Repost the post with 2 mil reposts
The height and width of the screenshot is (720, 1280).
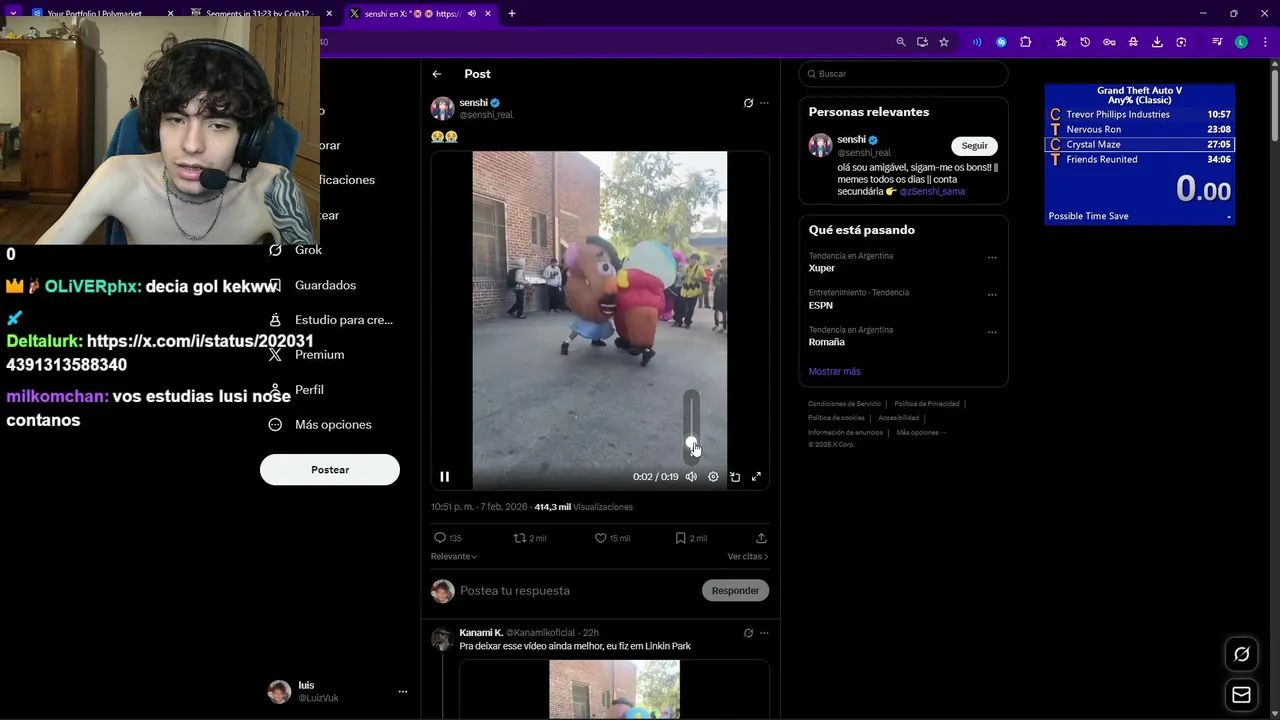pos(529,538)
